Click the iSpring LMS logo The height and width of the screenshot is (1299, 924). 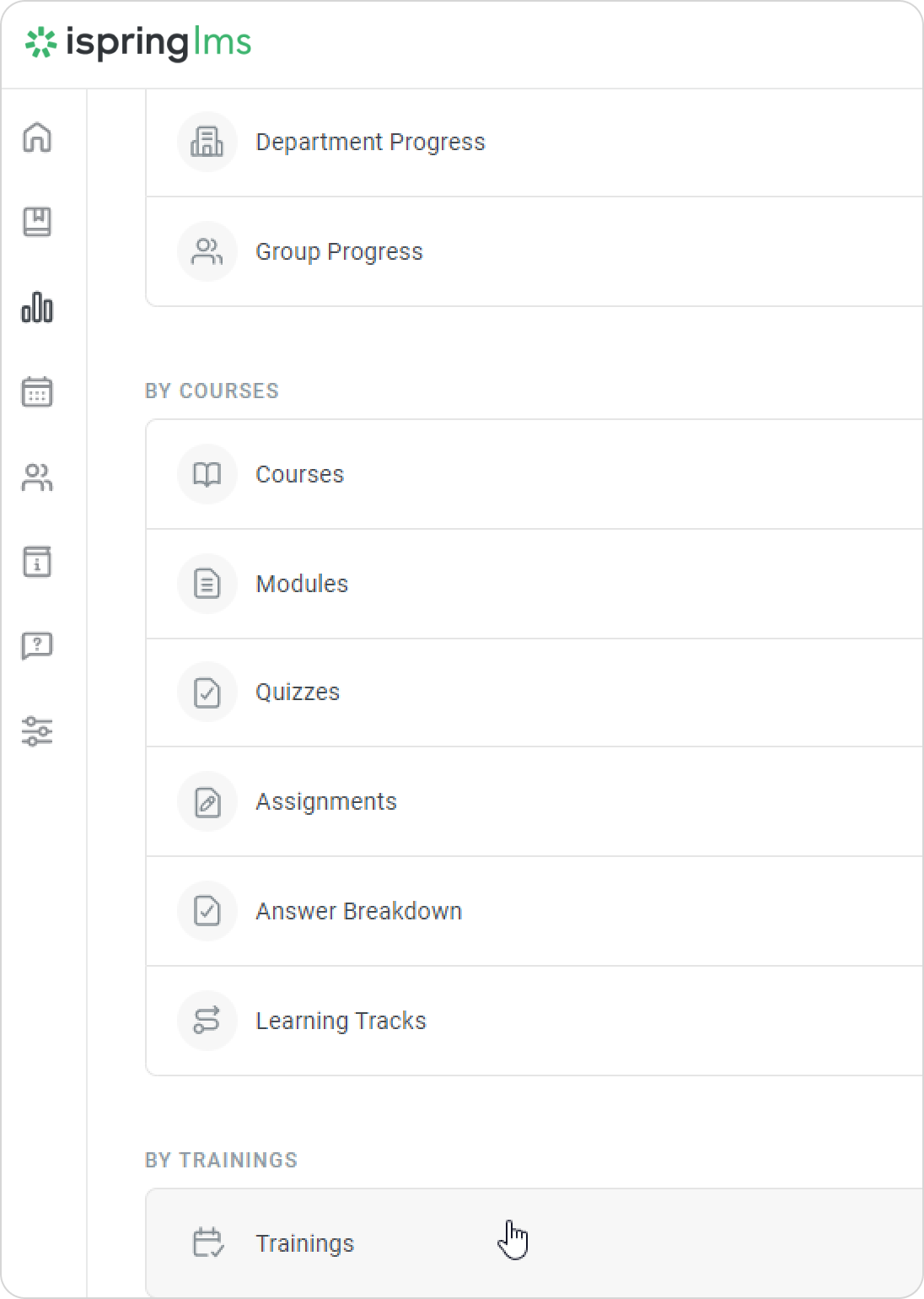point(138,42)
